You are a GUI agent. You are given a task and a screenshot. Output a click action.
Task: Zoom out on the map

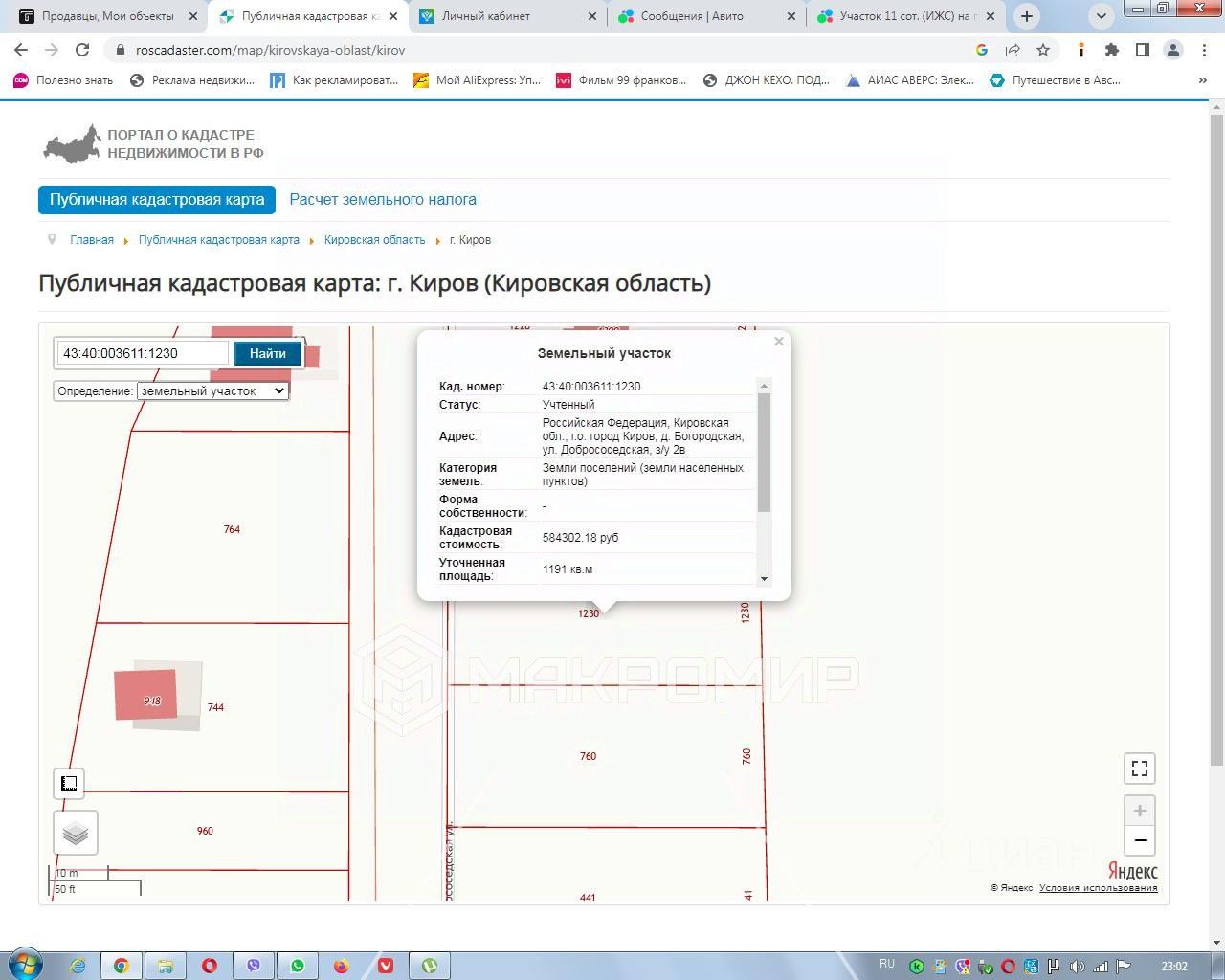tap(1140, 841)
